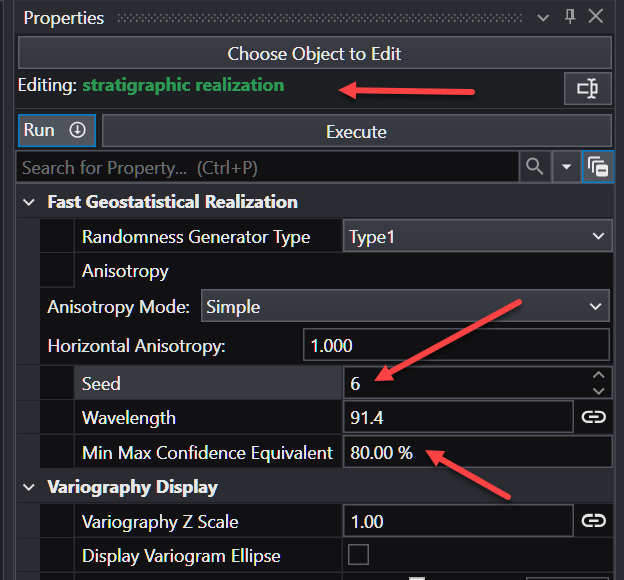Screen dimensions: 624x580
Task: Select Randomness Generator Type label
Action: click(196, 237)
